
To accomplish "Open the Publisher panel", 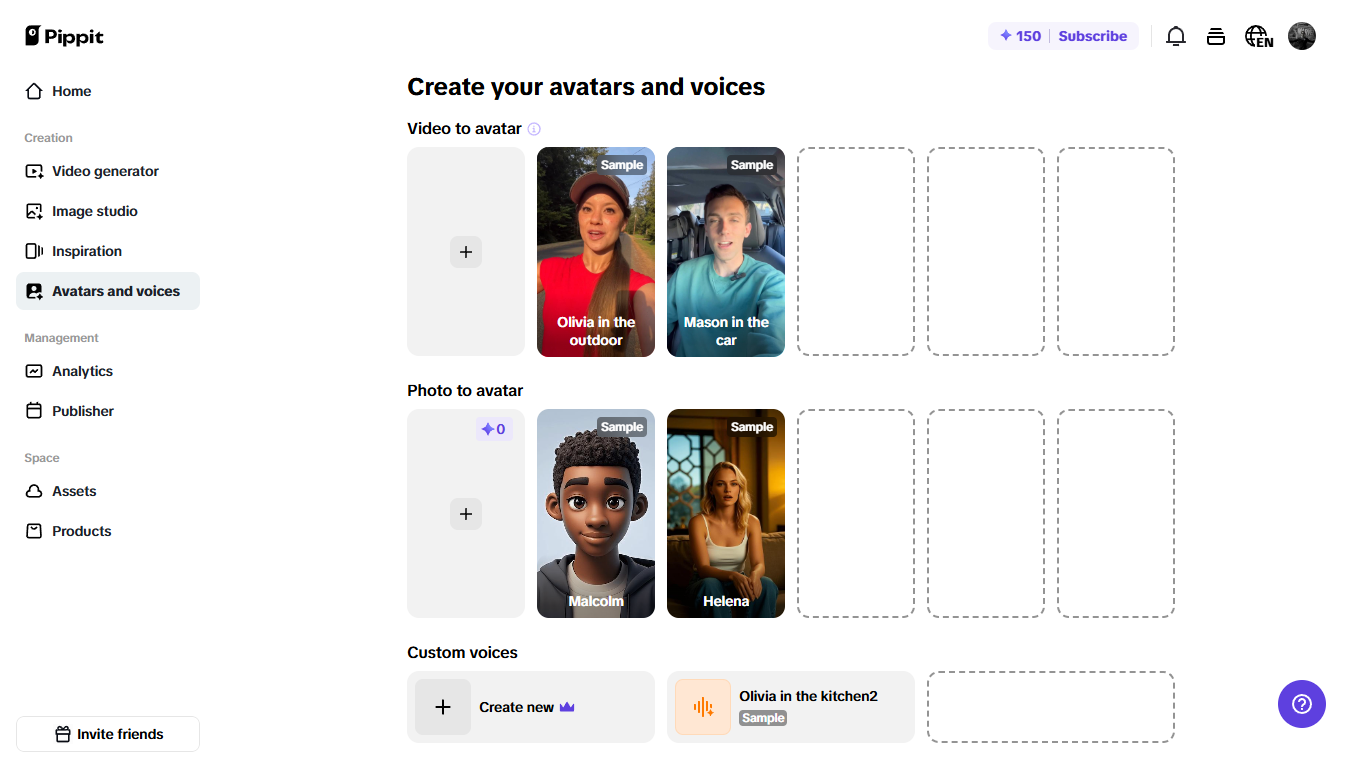I will point(83,411).
